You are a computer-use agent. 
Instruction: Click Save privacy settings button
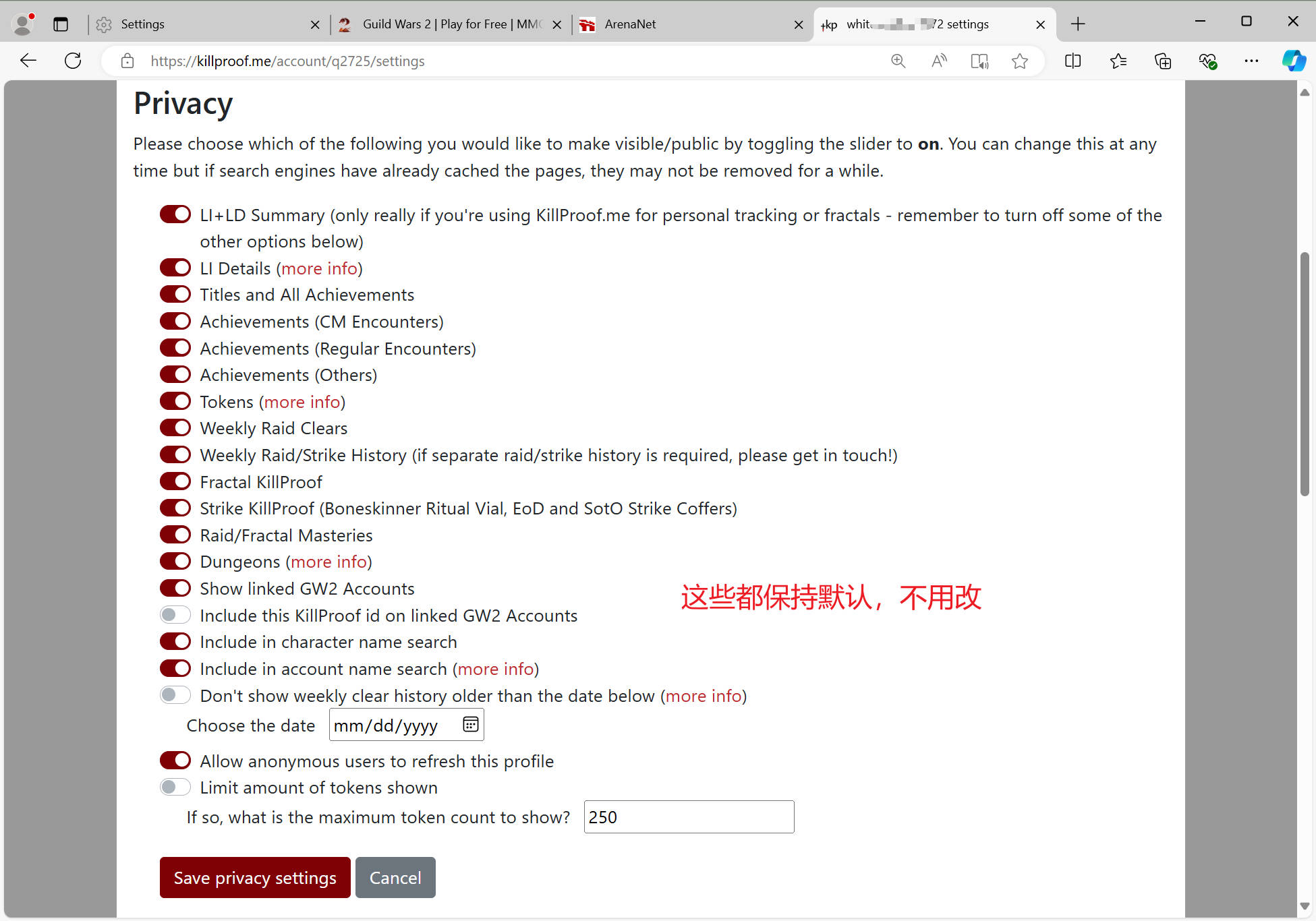click(255, 877)
